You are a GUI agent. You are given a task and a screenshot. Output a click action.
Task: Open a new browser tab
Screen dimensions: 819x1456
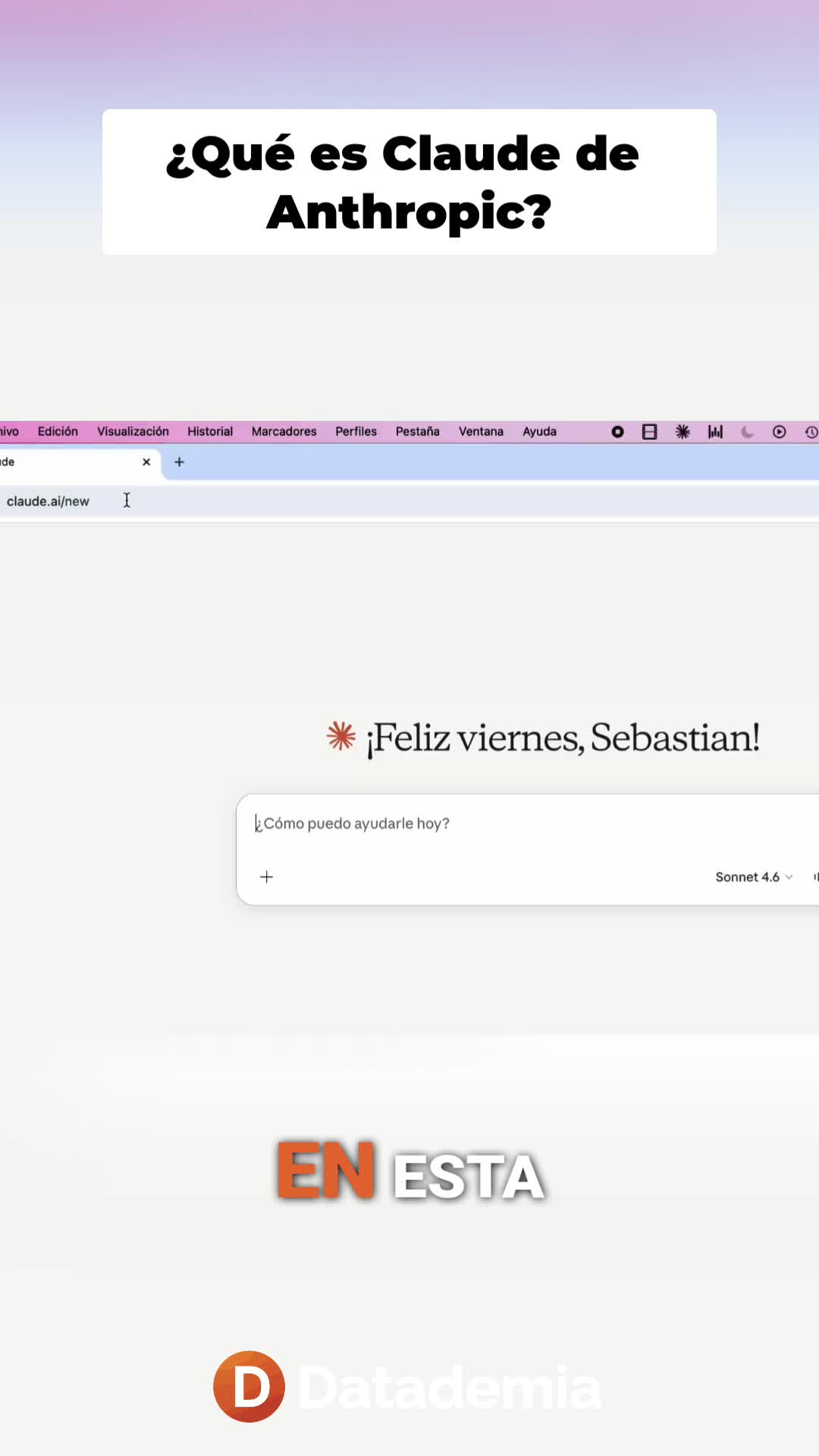[179, 462]
